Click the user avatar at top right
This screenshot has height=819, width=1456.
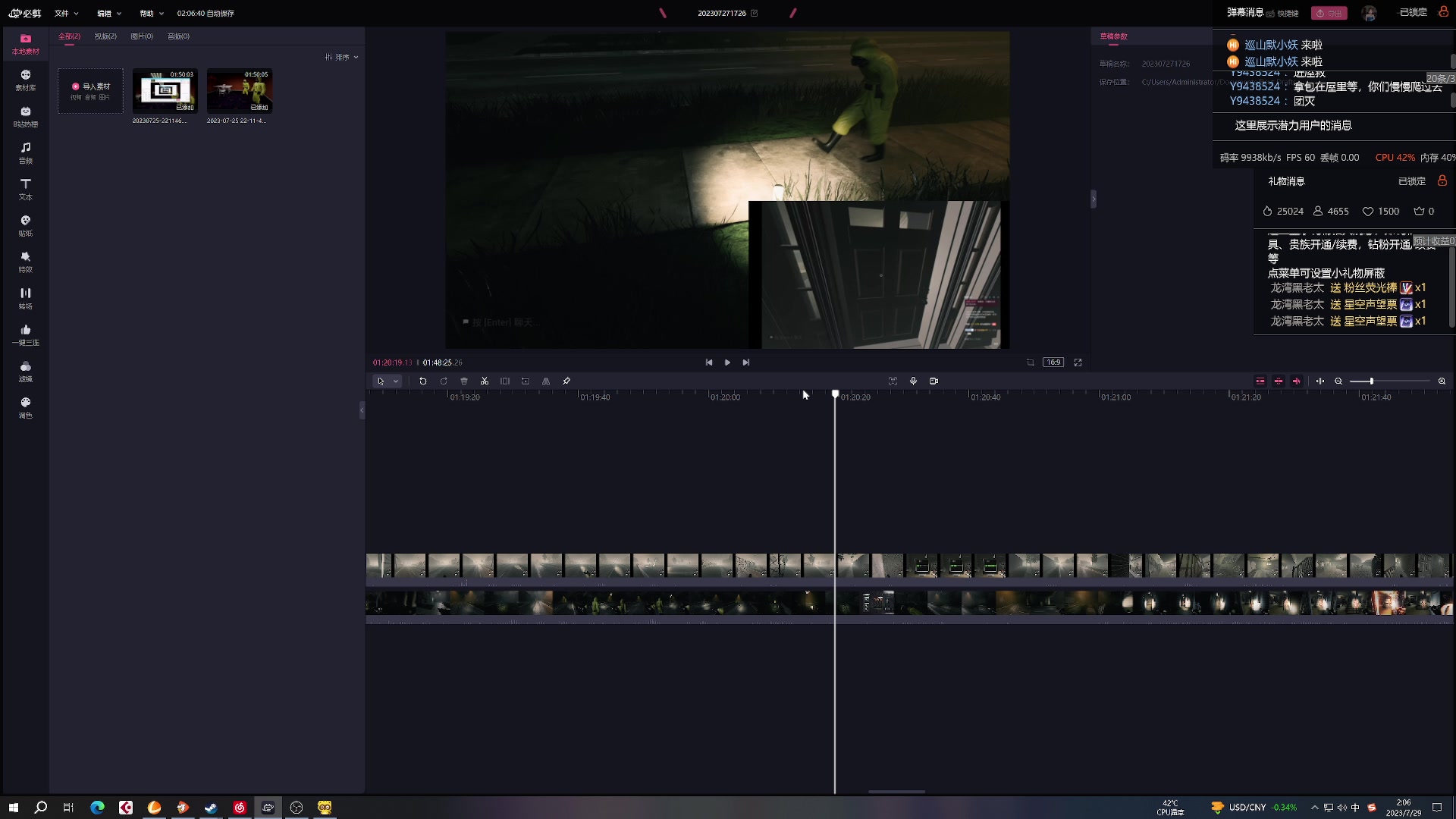point(1369,13)
